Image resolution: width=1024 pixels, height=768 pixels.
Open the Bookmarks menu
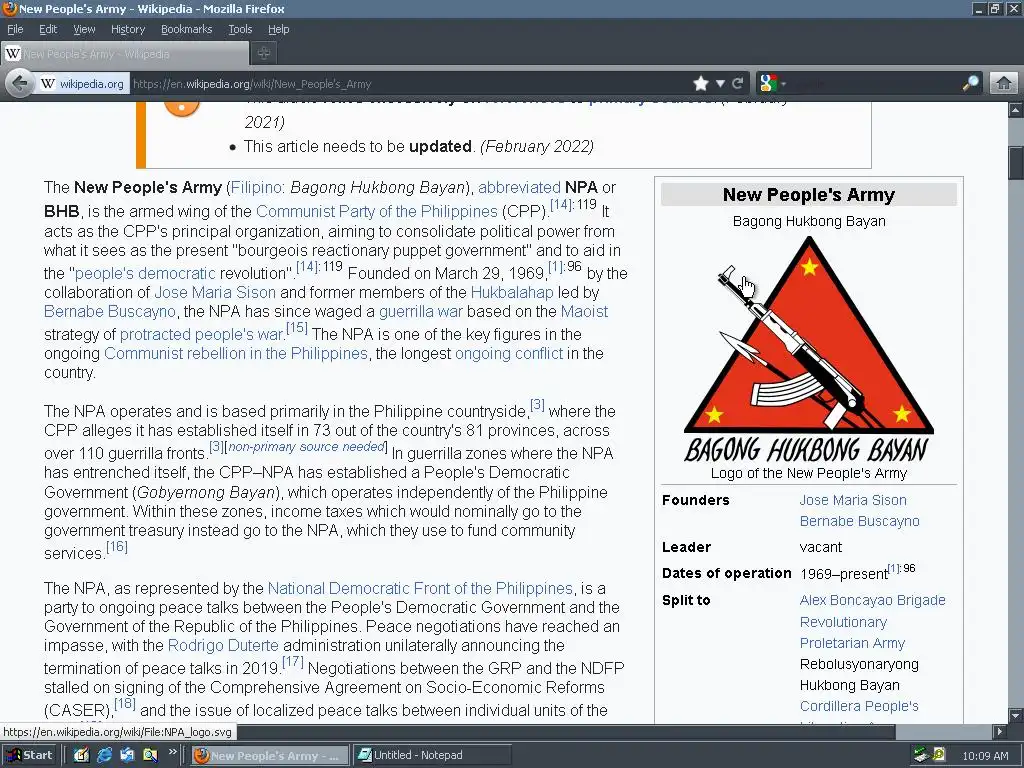coord(187,29)
